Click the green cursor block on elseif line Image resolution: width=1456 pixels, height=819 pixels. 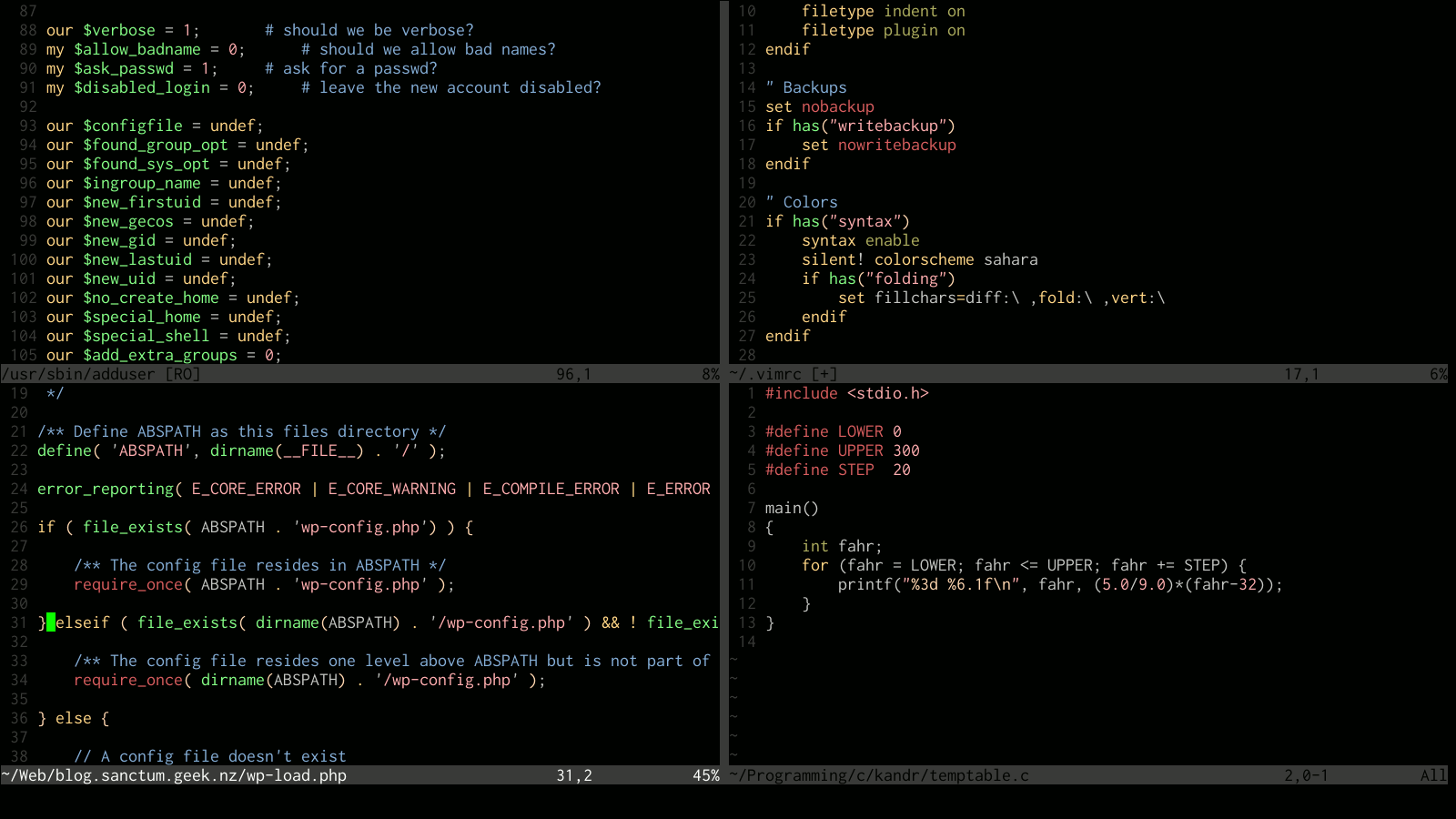point(51,622)
